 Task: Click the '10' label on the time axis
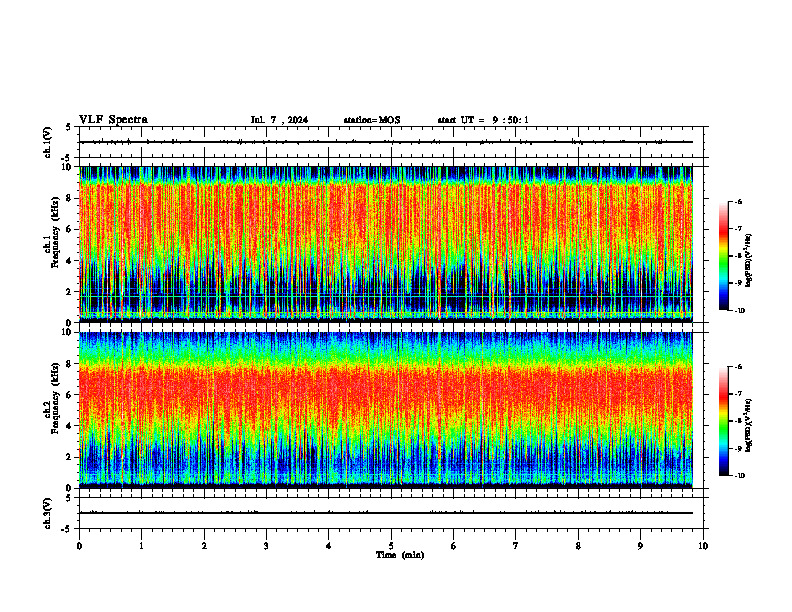[703, 546]
